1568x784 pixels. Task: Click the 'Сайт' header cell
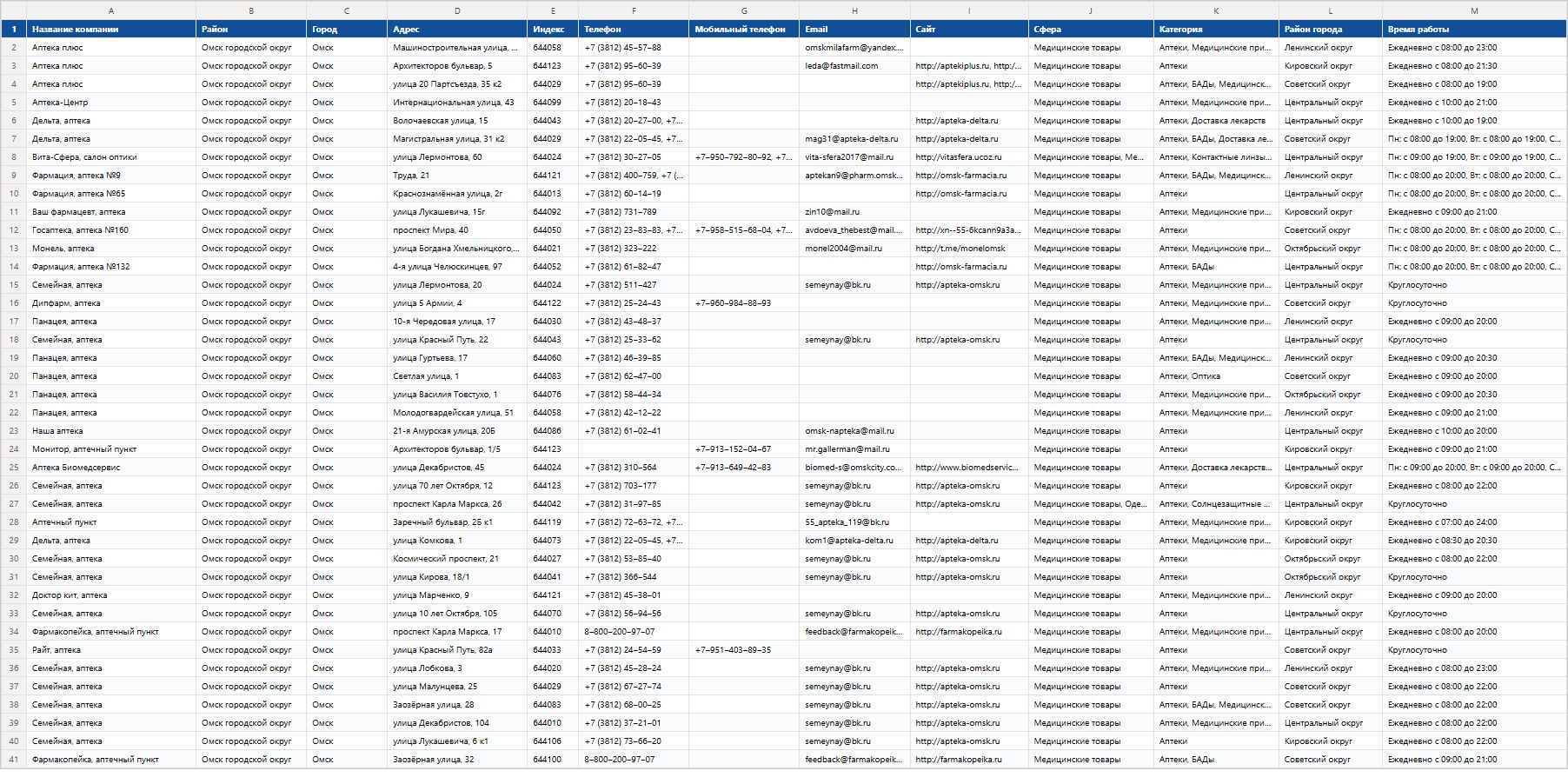tap(969, 29)
